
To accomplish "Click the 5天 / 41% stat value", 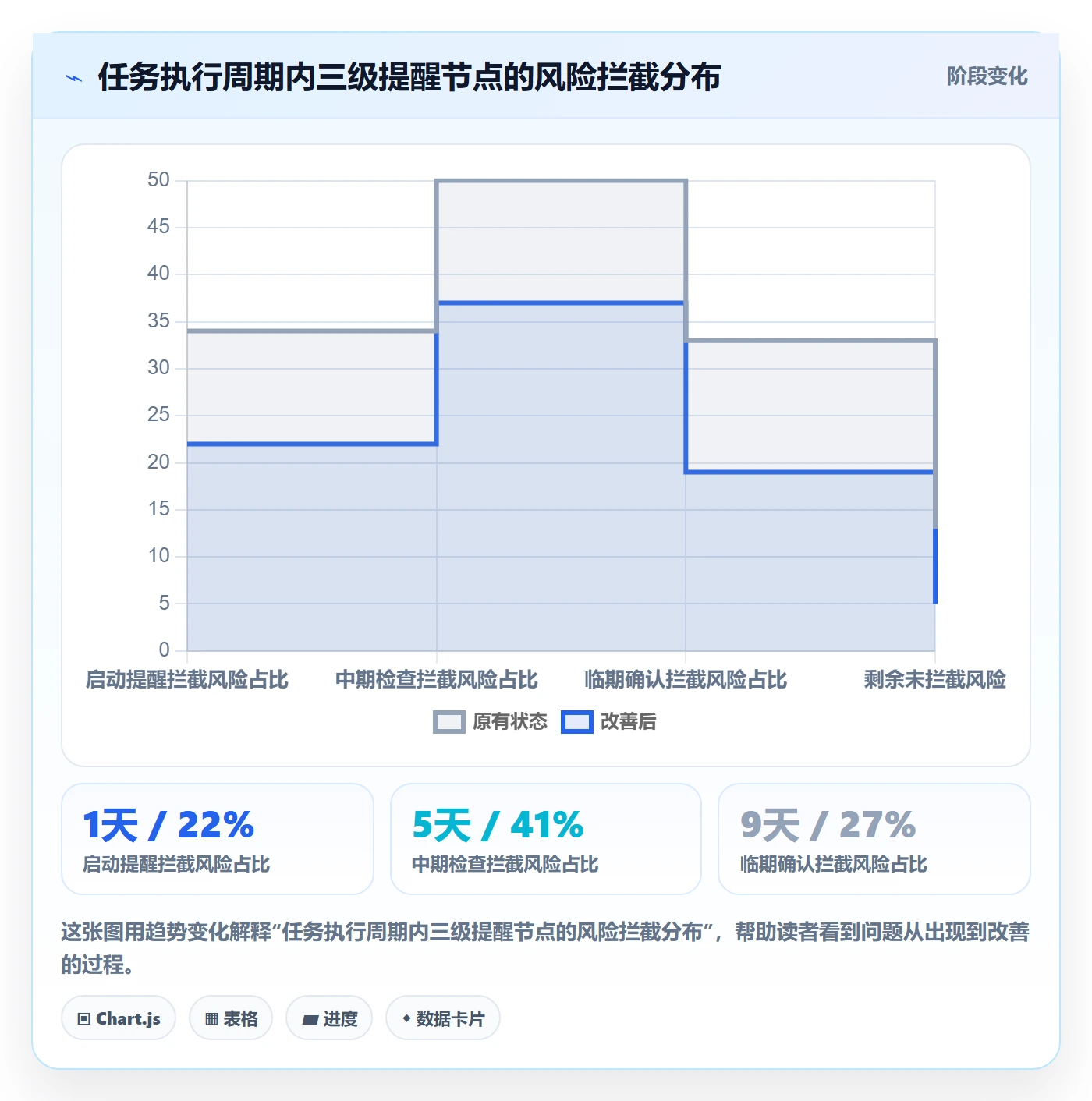I will click(498, 825).
